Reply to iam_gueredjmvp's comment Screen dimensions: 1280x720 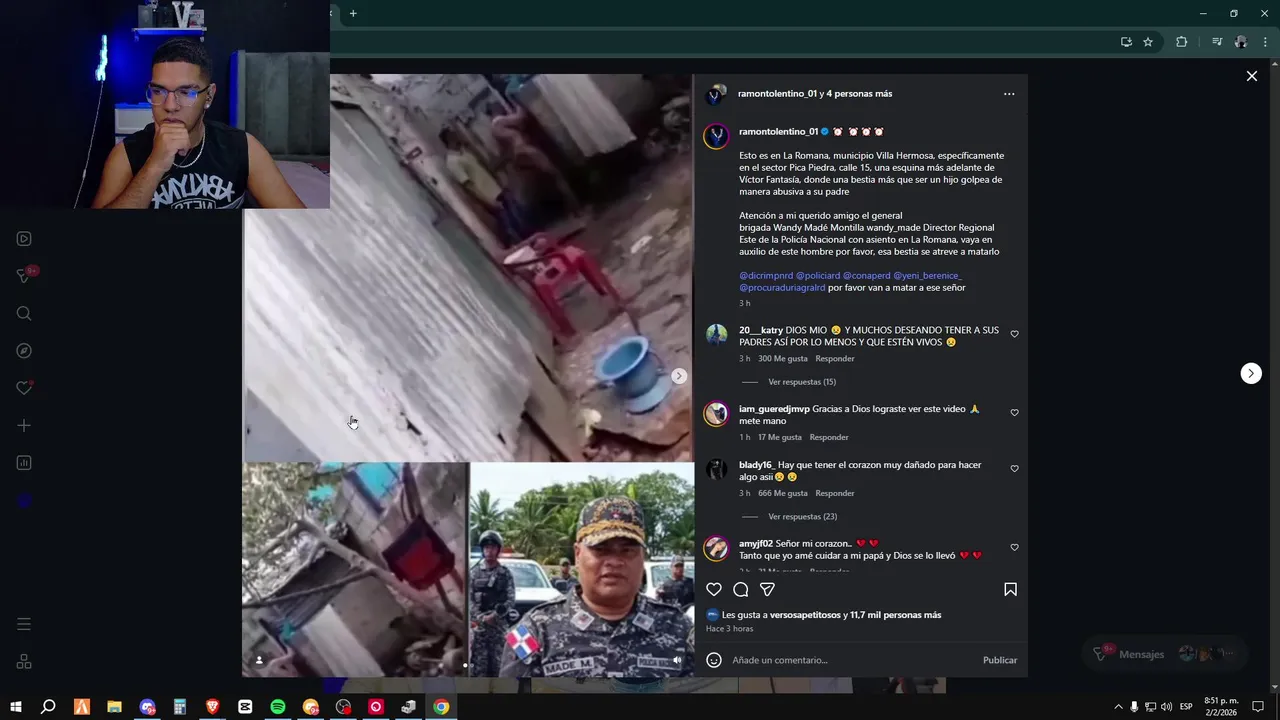tap(829, 438)
